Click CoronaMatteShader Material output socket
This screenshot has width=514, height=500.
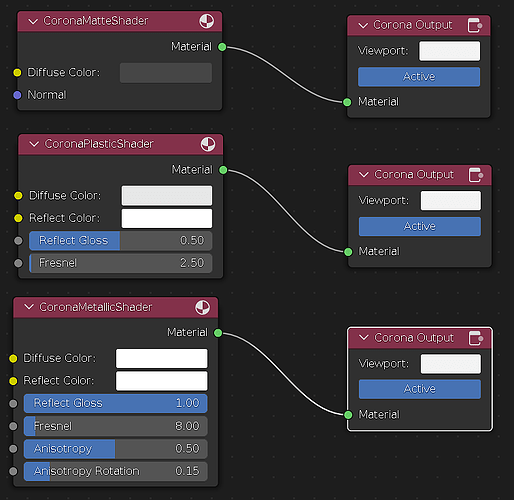click(x=222, y=47)
